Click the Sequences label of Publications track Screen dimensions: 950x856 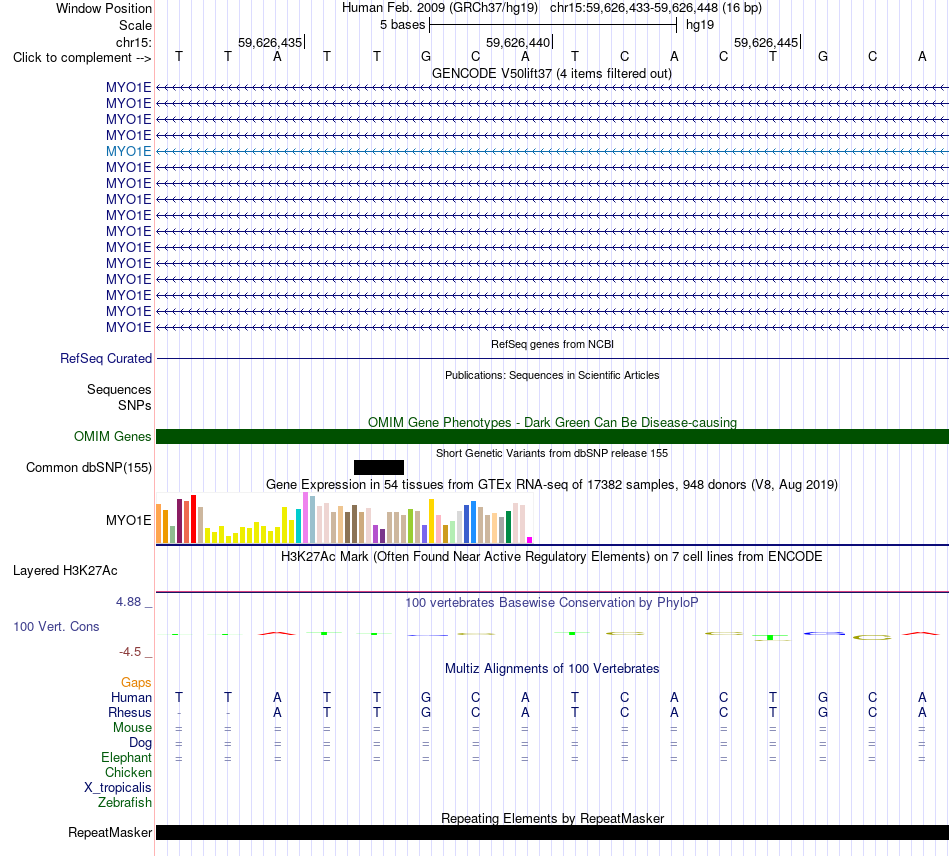(x=119, y=390)
